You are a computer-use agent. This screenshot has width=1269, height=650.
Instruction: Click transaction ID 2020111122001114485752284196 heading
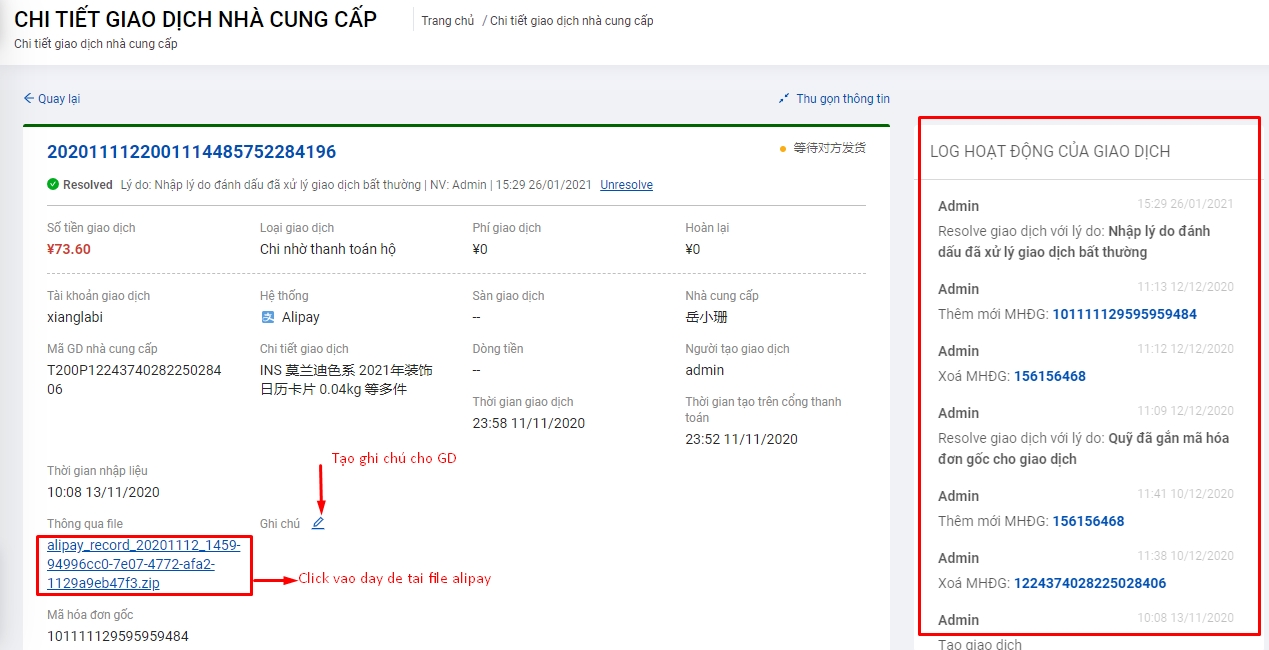click(191, 152)
